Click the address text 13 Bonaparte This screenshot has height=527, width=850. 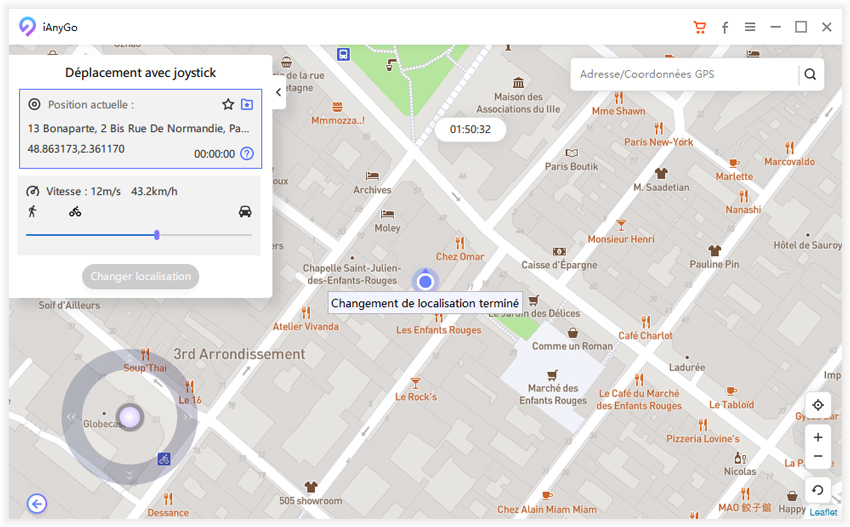click(138, 128)
